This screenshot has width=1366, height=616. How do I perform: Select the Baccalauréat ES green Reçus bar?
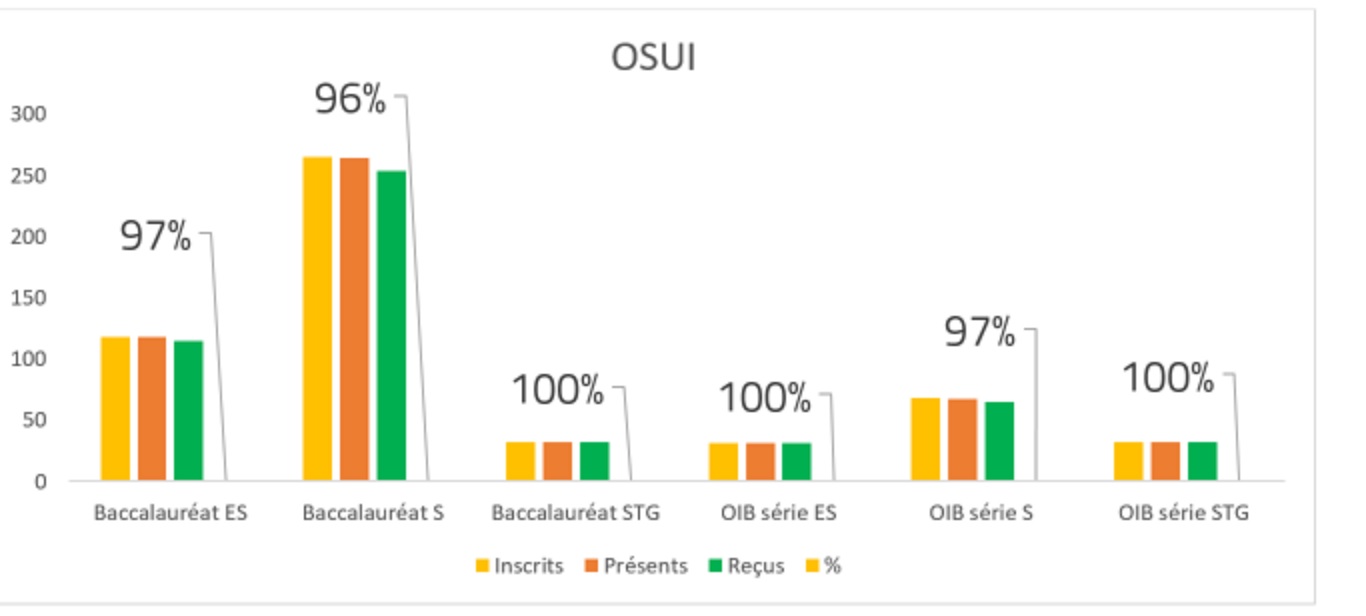click(x=188, y=411)
